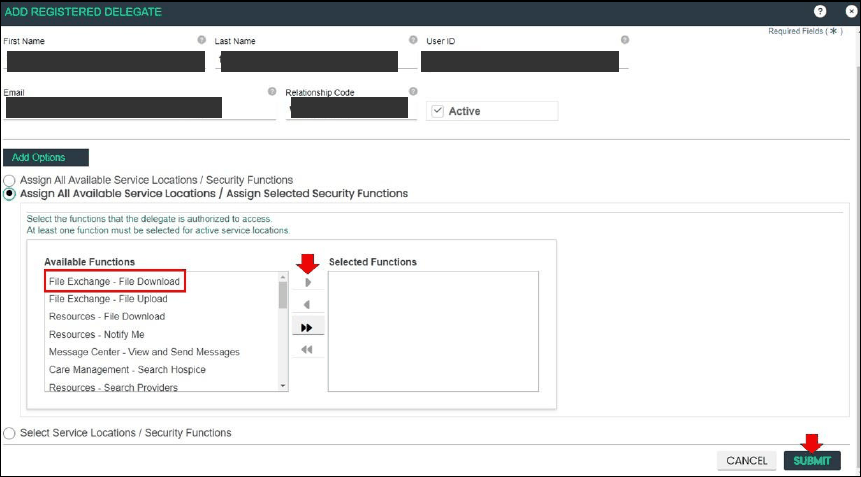Select Assign Selected Security Functions radio option
861x477 pixels.
point(9,194)
